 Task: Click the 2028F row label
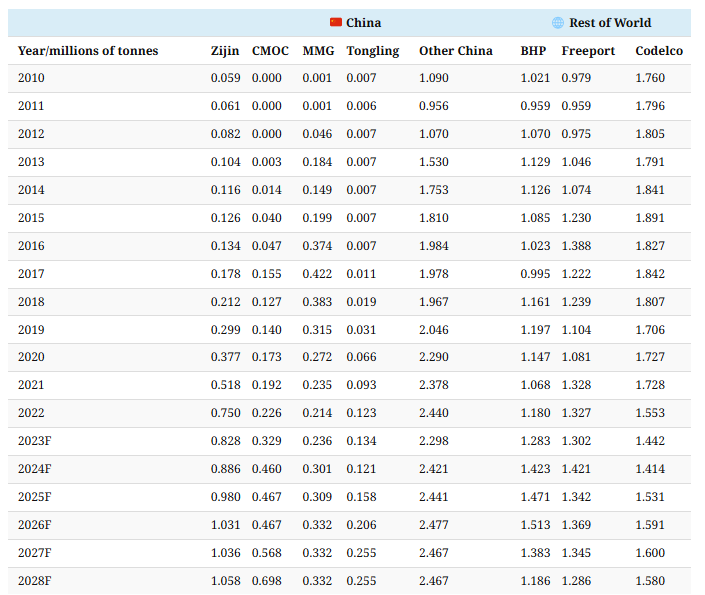(34, 581)
